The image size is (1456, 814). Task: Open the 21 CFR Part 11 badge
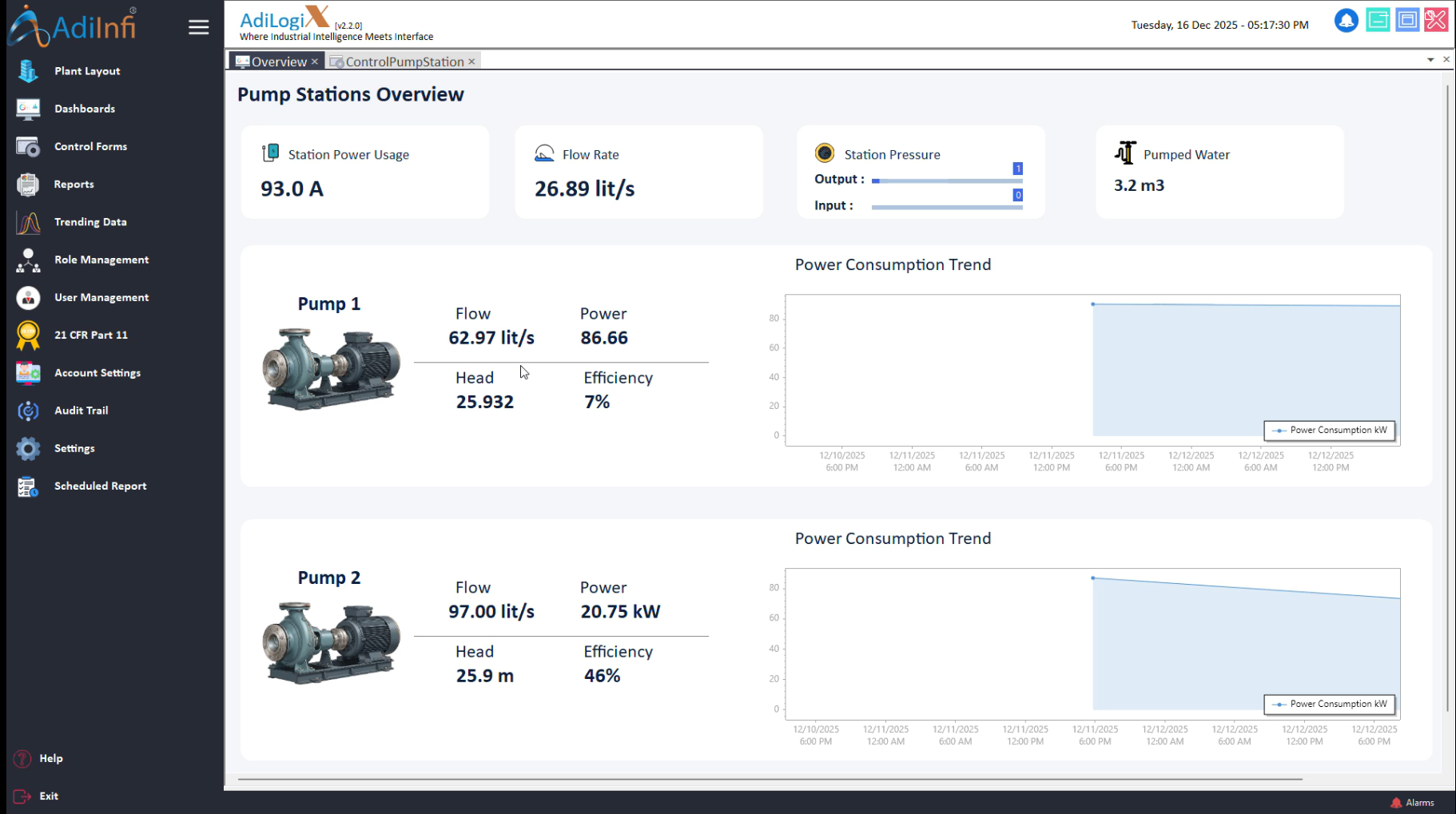(x=28, y=336)
